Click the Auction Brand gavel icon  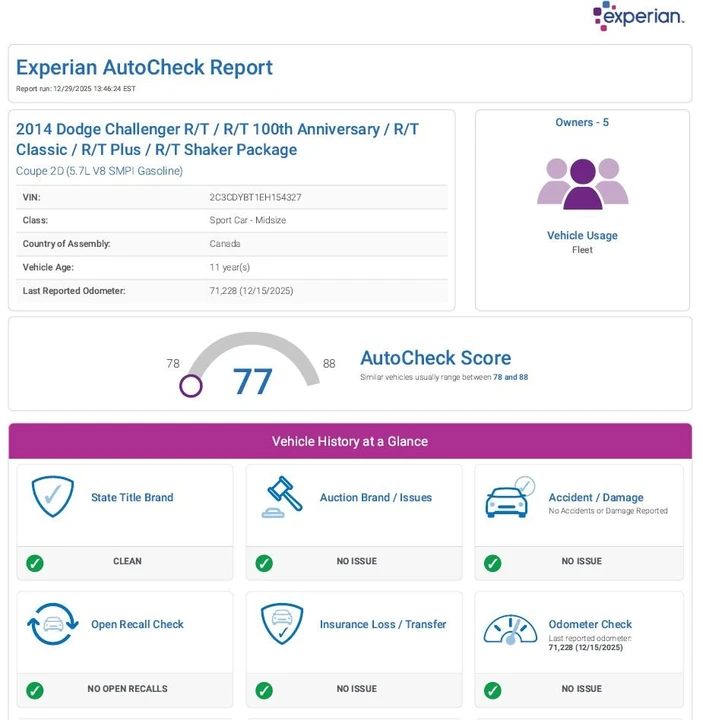(x=282, y=497)
